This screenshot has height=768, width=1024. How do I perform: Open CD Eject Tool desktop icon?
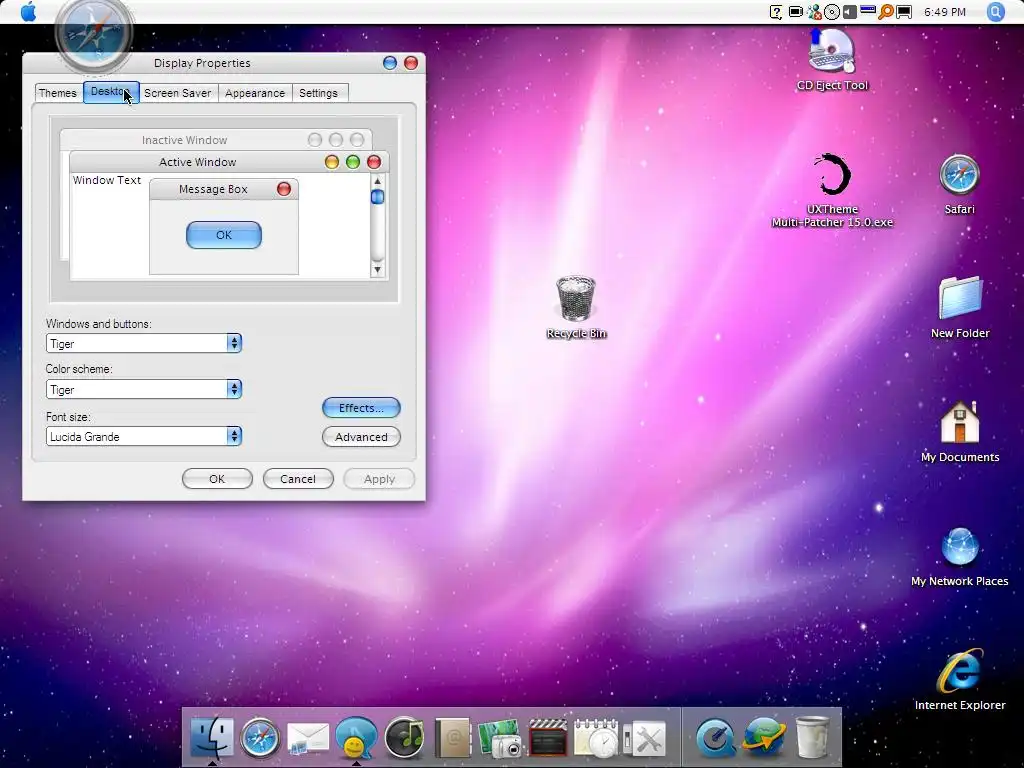832,60
